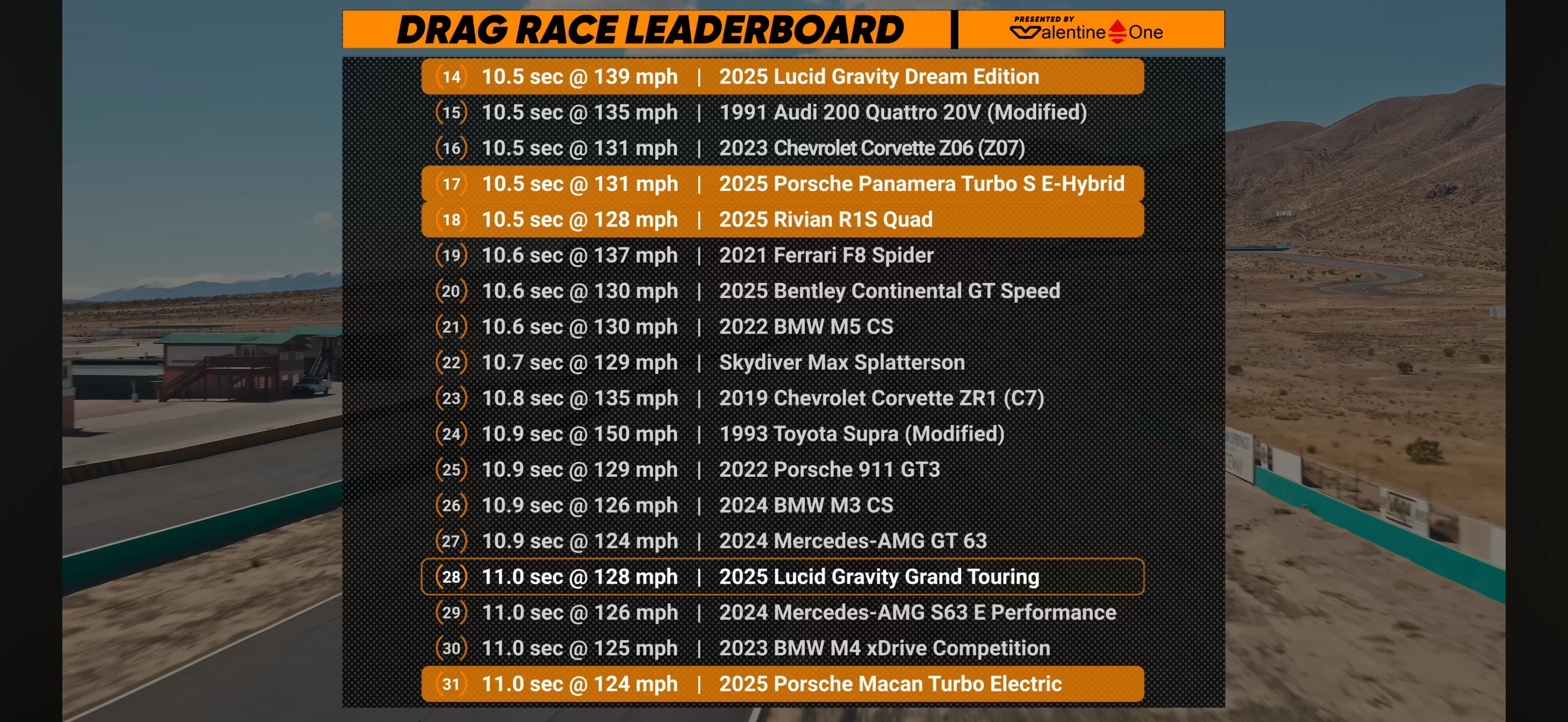Click the rank 25 number badge
Image resolution: width=1568 pixels, height=722 pixels.
(452, 469)
